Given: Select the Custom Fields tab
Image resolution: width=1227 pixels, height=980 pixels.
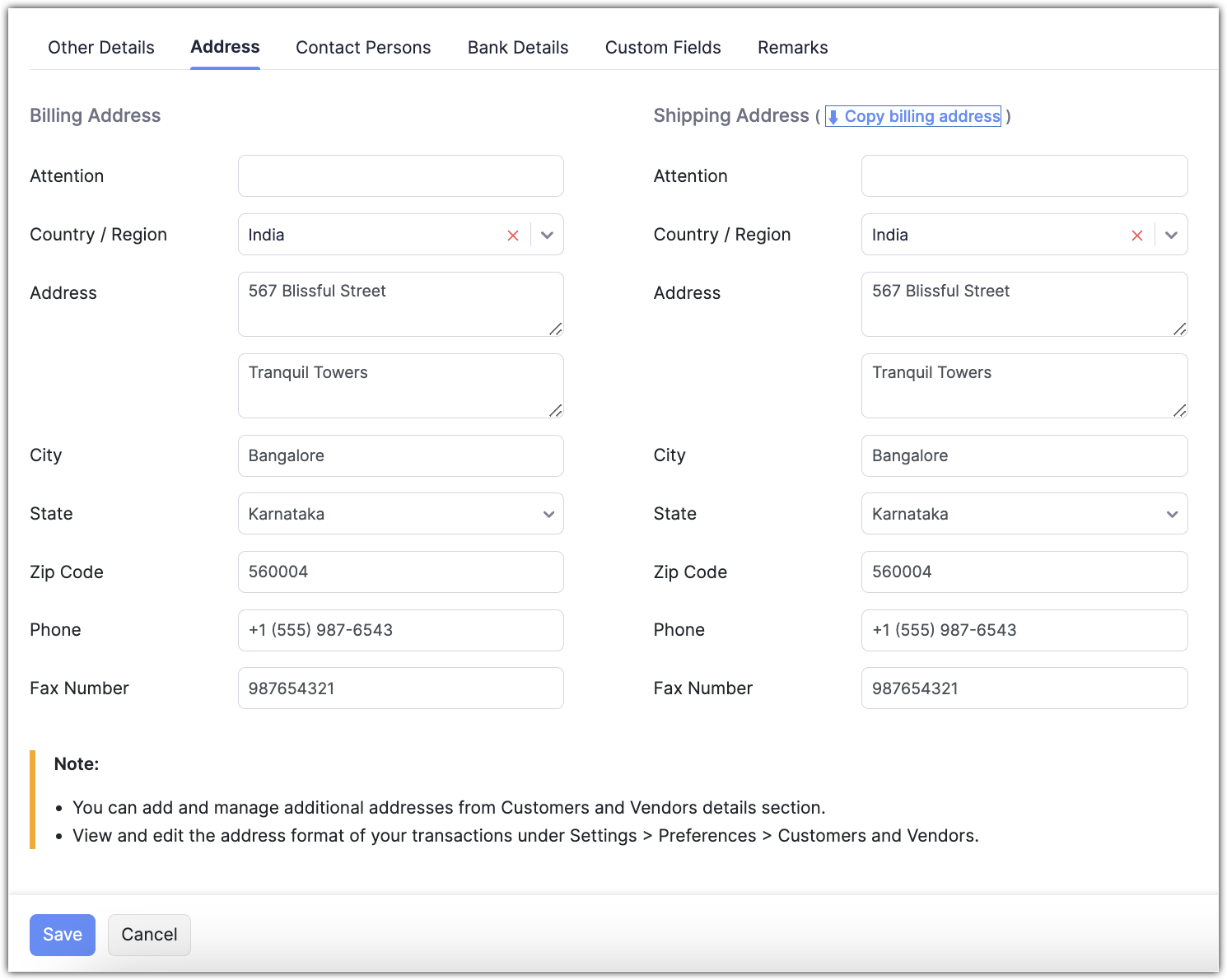Looking at the screenshot, I should (x=663, y=48).
